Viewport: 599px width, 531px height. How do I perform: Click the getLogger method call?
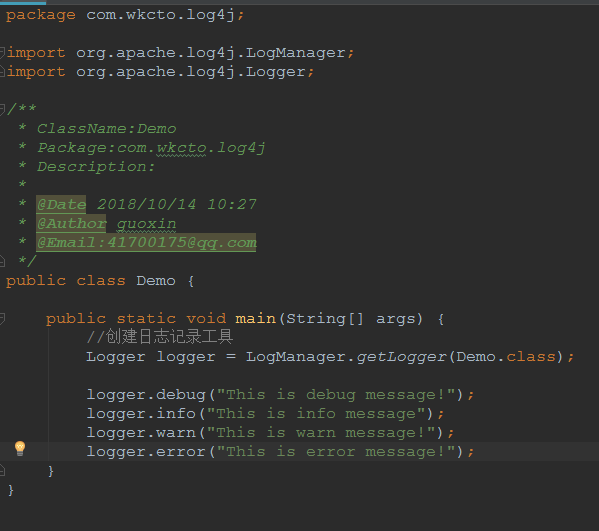(401, 357)
